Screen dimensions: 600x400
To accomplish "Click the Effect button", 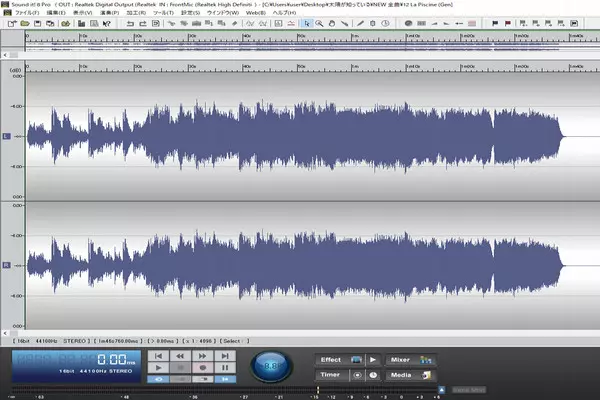I will (x=333, y=358).
